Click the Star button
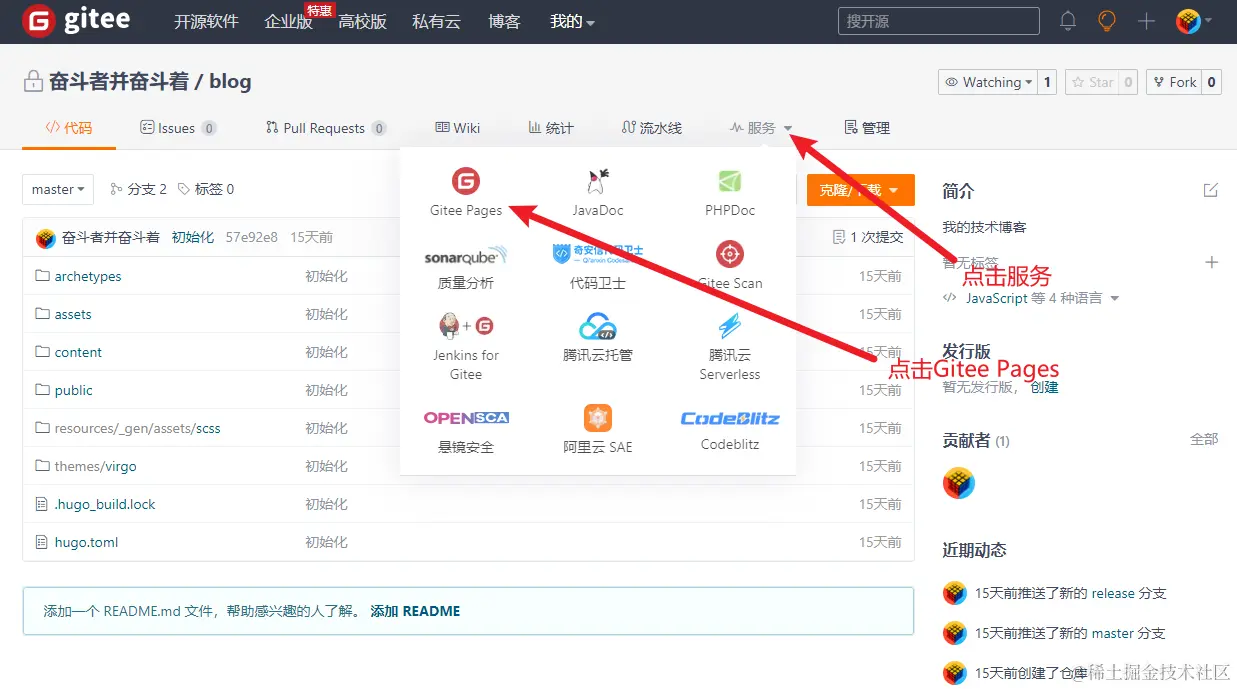The width and height of the screenshot is (1237, 689). [x=1091, y=82]
